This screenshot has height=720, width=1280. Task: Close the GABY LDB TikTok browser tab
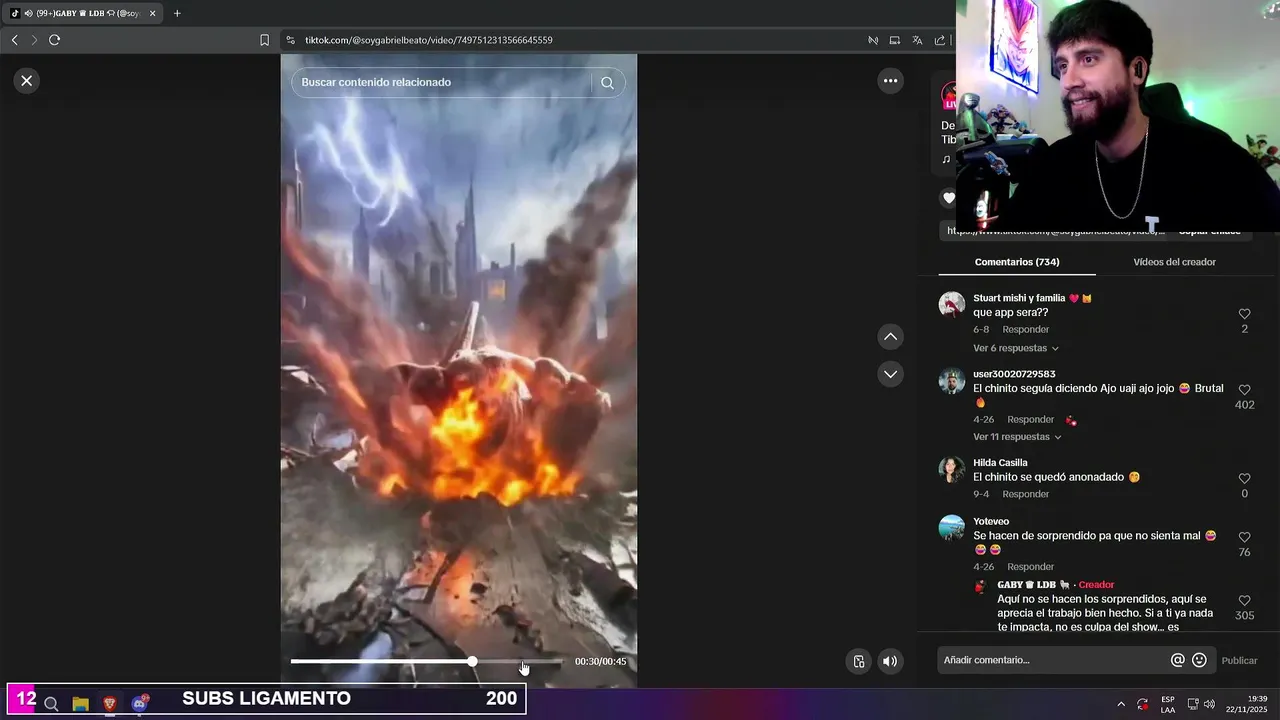pyautogui.click(x=153, y=13)
